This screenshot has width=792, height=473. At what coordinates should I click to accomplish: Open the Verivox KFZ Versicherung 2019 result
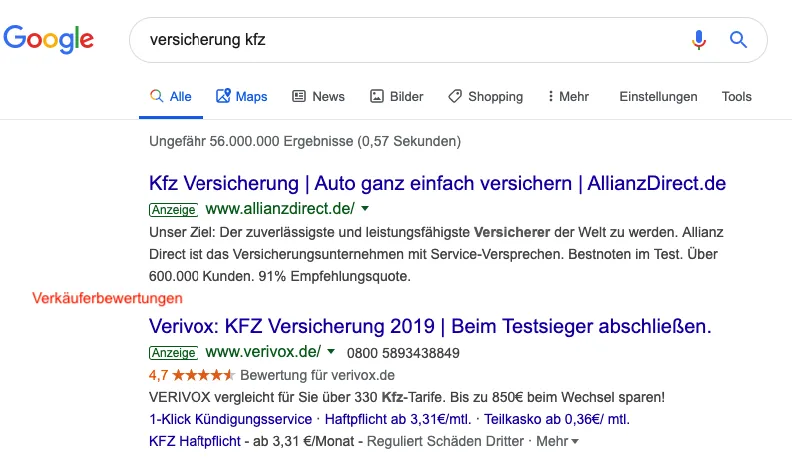coord(429,327)
